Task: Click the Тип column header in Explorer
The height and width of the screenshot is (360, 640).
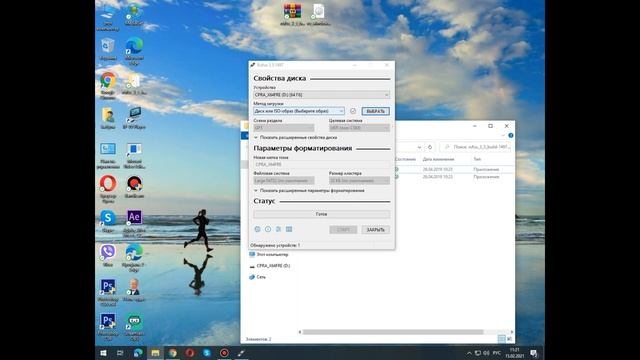Action: click(477, 159)
